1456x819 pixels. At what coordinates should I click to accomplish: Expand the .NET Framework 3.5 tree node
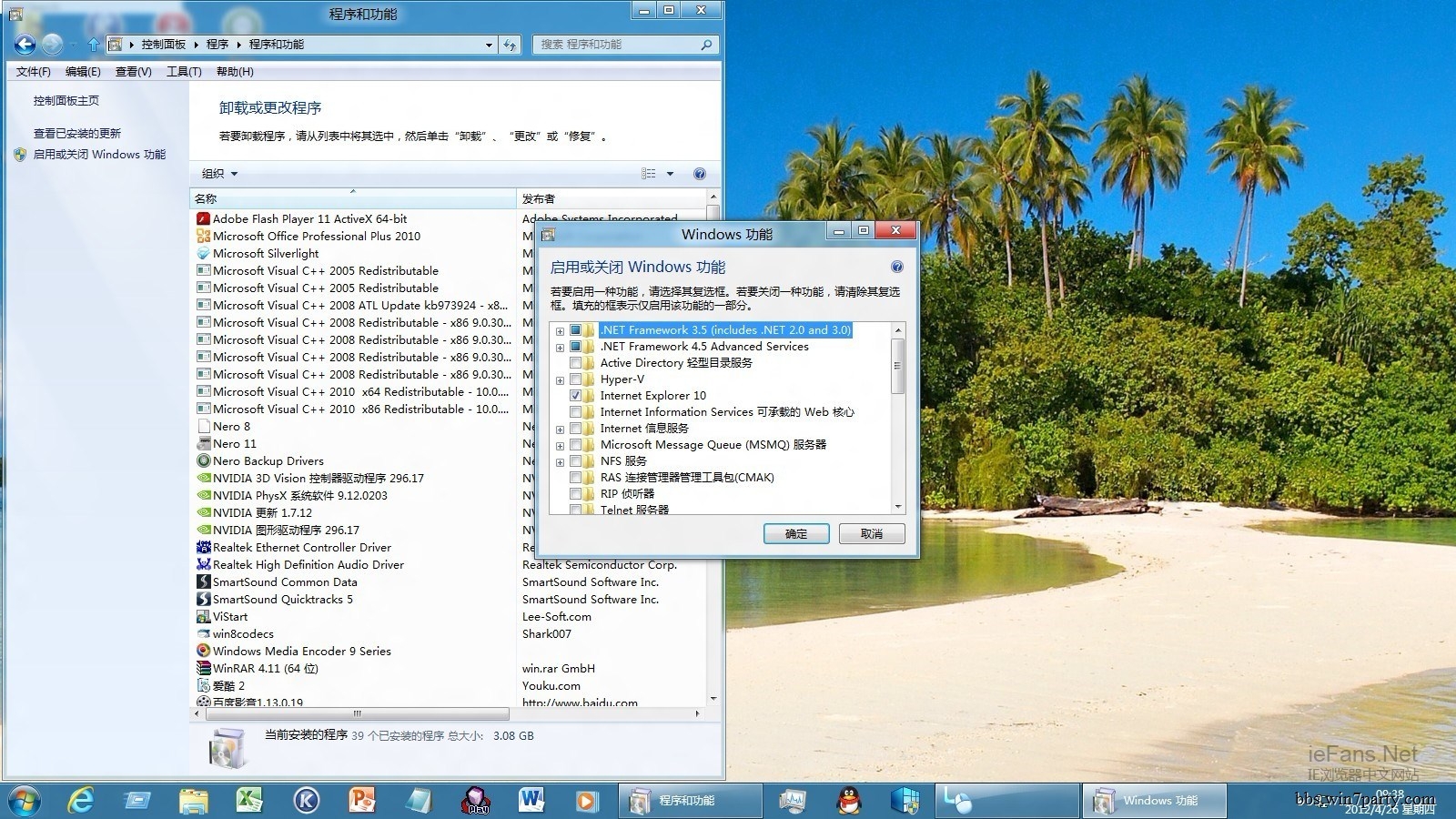point(561,331)
